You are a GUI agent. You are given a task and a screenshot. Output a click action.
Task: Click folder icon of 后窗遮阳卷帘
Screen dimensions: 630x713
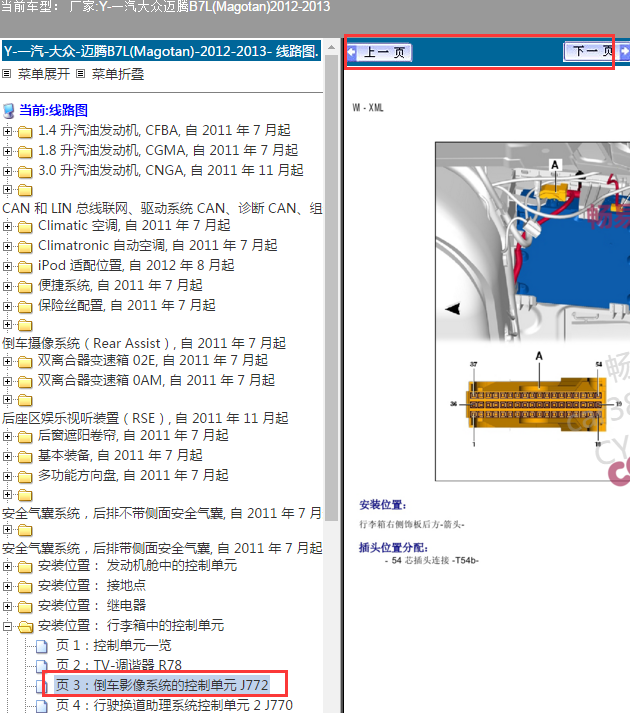(25, 437)
